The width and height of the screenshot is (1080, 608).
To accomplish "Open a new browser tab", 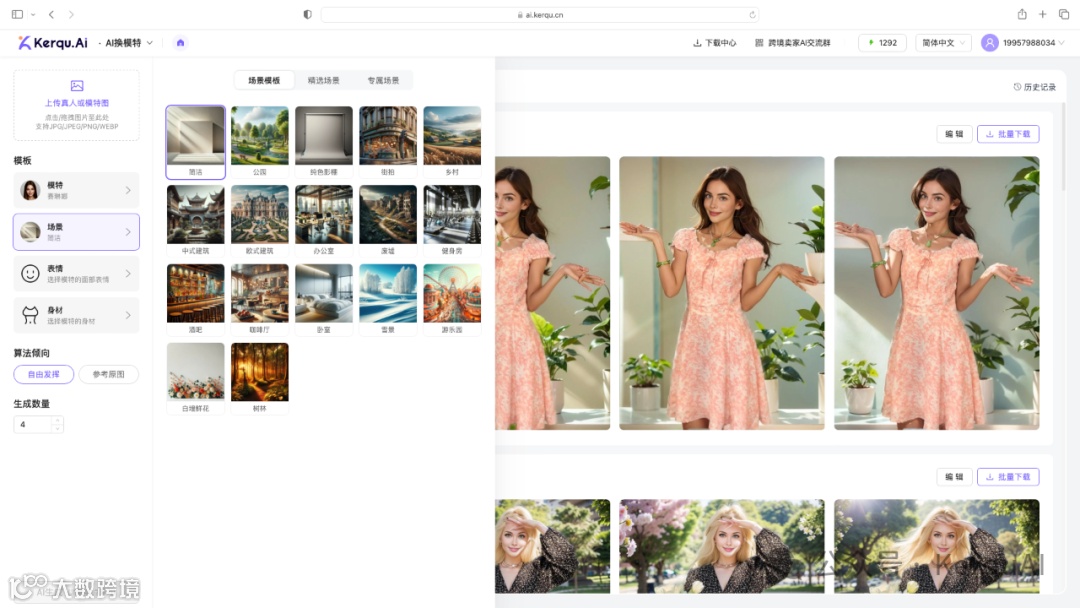I will (x=1043, y=14).
